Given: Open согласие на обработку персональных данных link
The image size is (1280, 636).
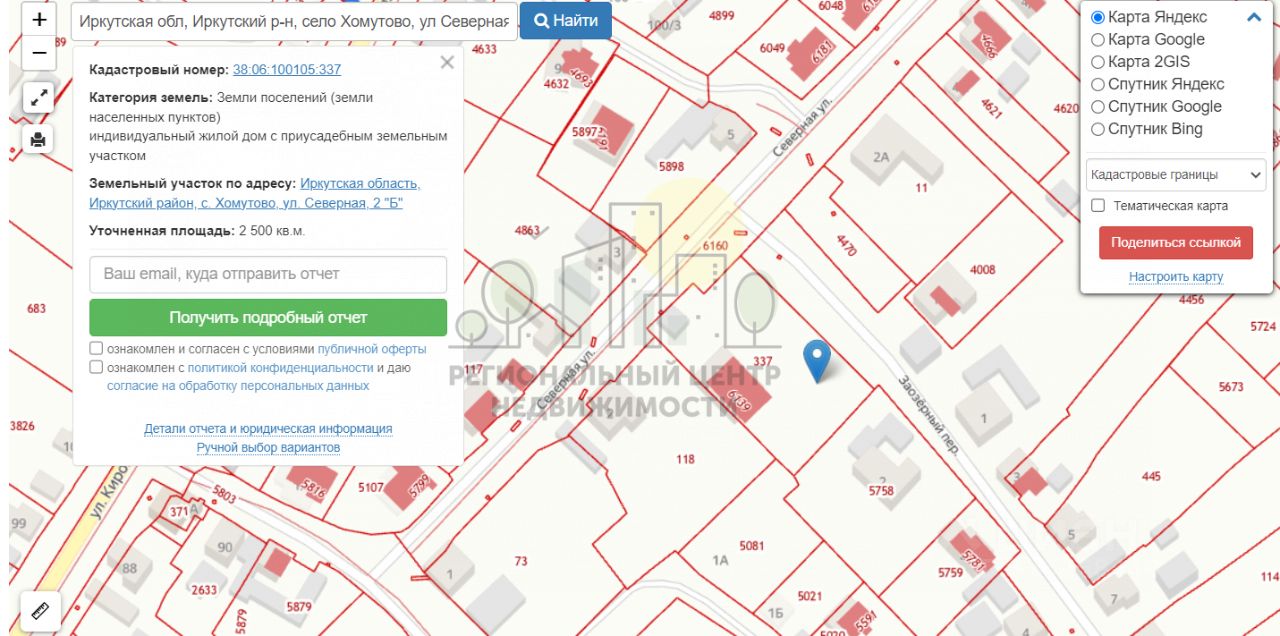Looking at the screenshot, I should coord(238,385).
